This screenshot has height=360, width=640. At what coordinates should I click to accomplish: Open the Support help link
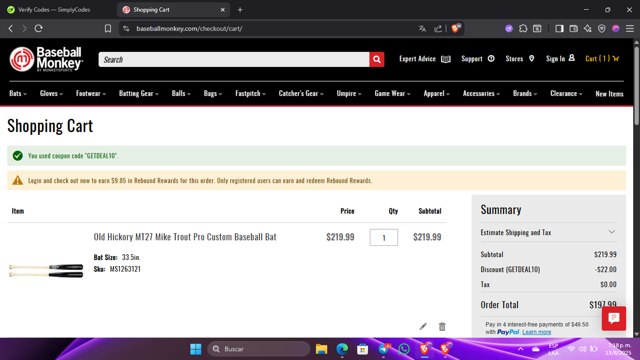tap(478, 59)
